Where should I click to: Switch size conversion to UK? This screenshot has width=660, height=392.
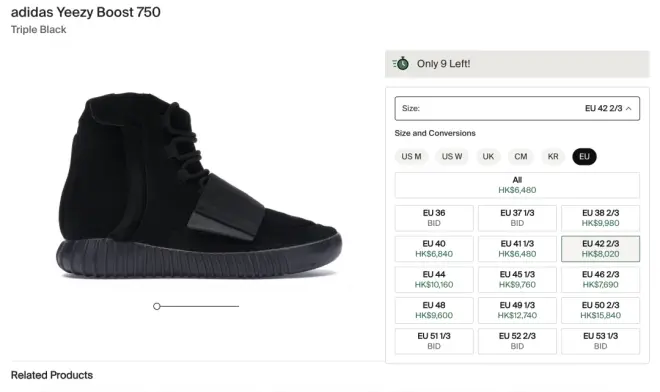tap(488, 157)
